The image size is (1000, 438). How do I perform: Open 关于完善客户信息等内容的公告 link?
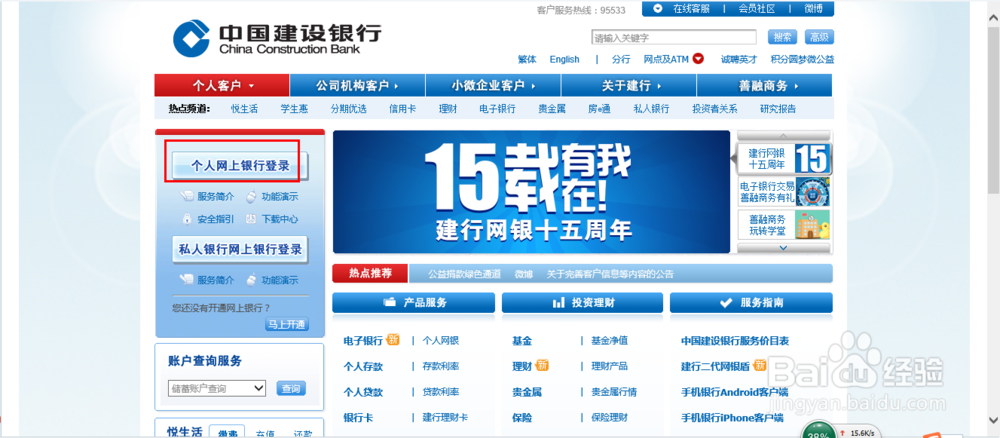[610, 274]
